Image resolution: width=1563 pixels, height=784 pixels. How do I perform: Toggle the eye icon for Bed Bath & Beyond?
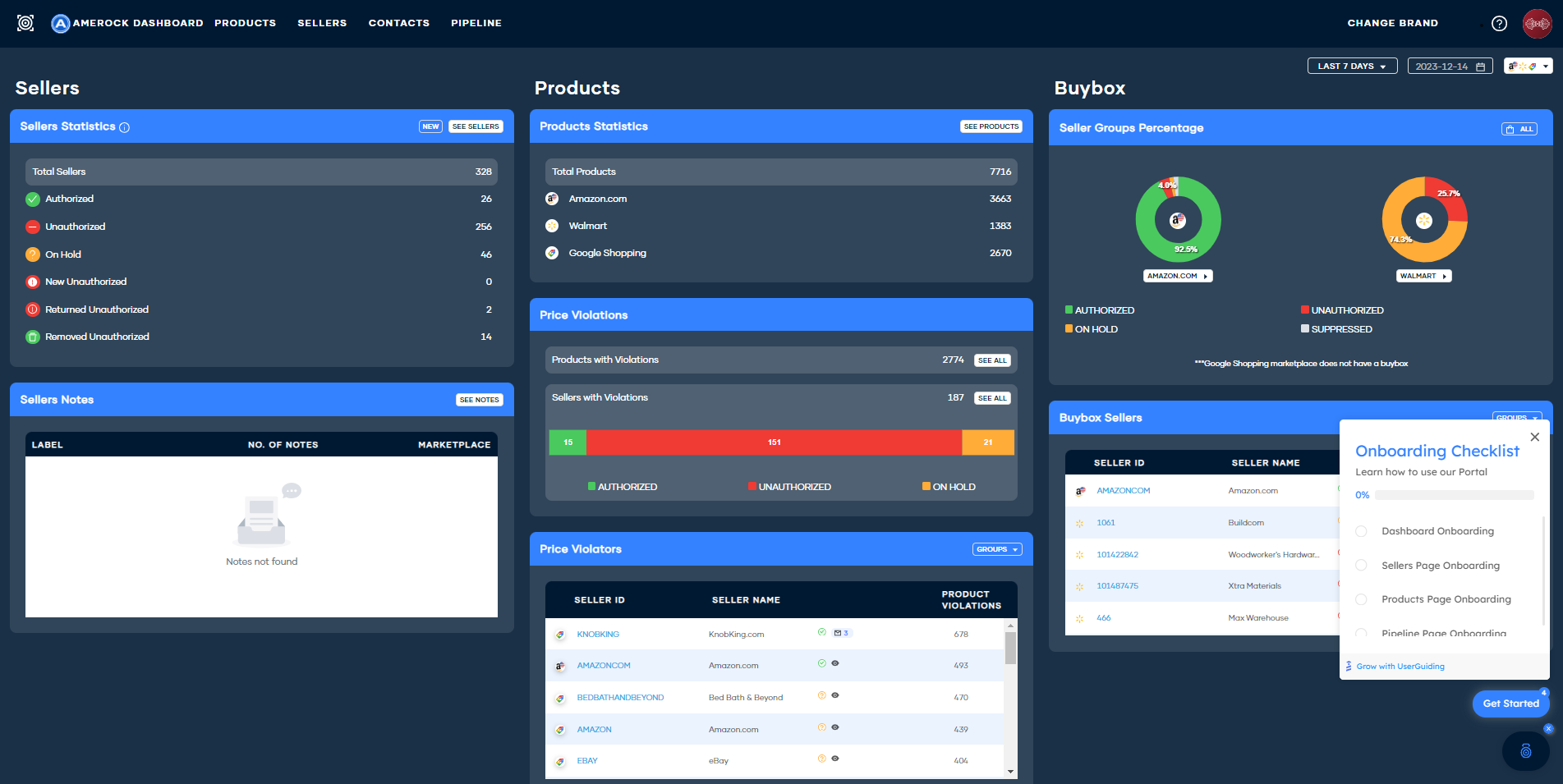pos(835,695)
